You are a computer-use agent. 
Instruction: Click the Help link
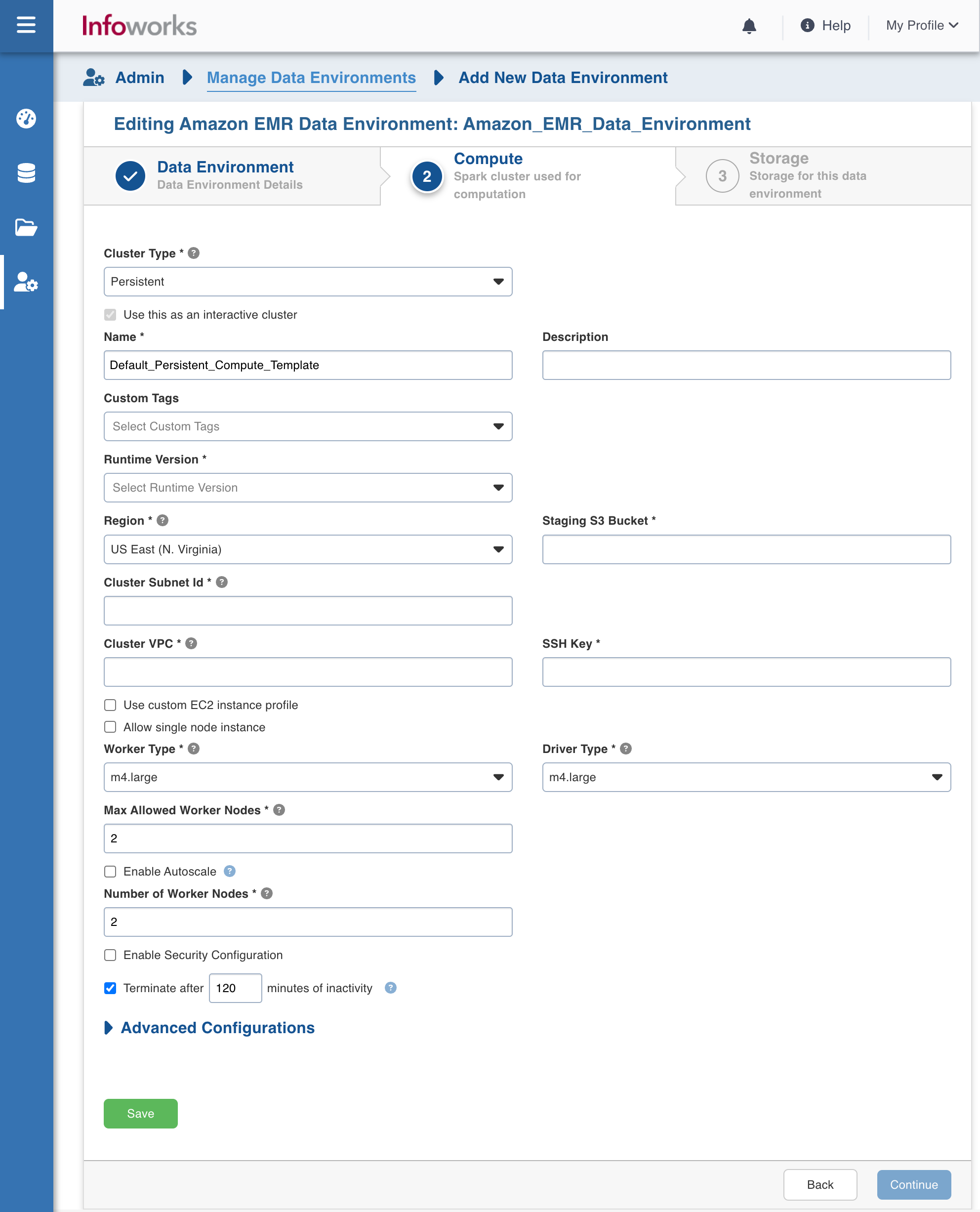tap(836, 25)
